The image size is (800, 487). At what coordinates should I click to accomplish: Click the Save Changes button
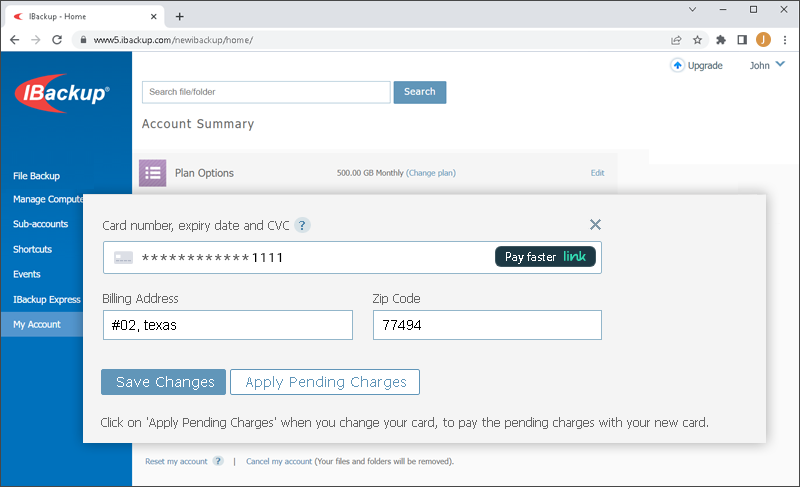[x=163, y=382]
